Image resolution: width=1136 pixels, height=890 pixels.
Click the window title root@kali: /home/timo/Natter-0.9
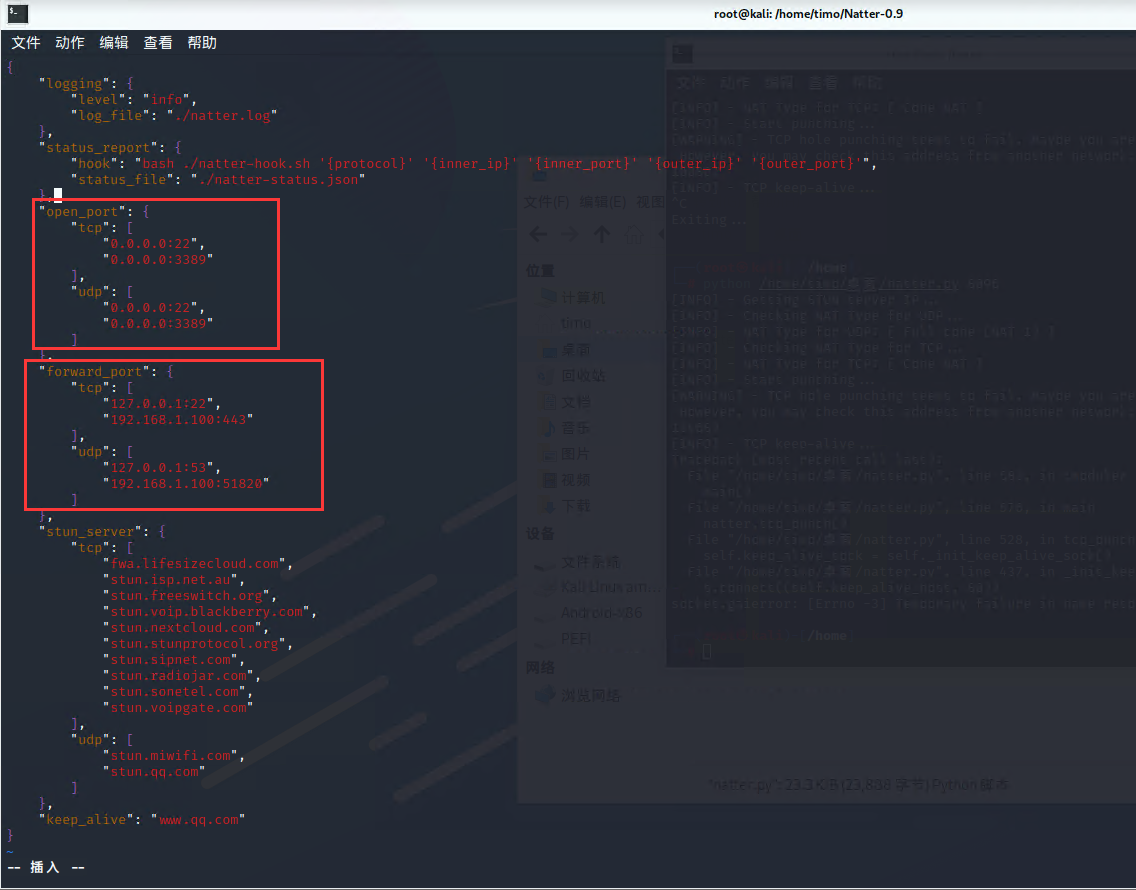coord(809,14)
